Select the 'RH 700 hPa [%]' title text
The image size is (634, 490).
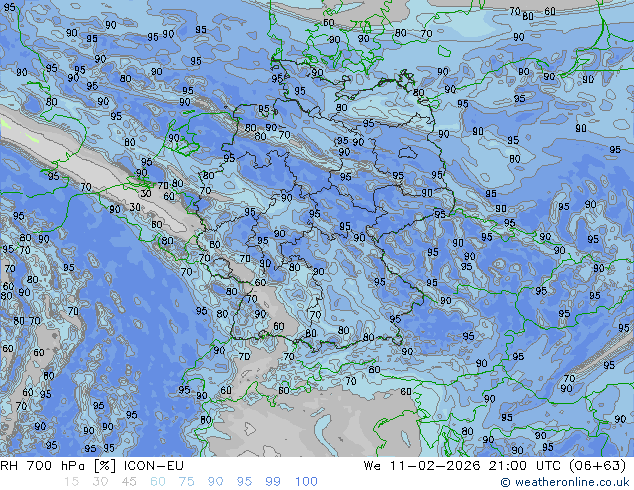coord(58,466)
